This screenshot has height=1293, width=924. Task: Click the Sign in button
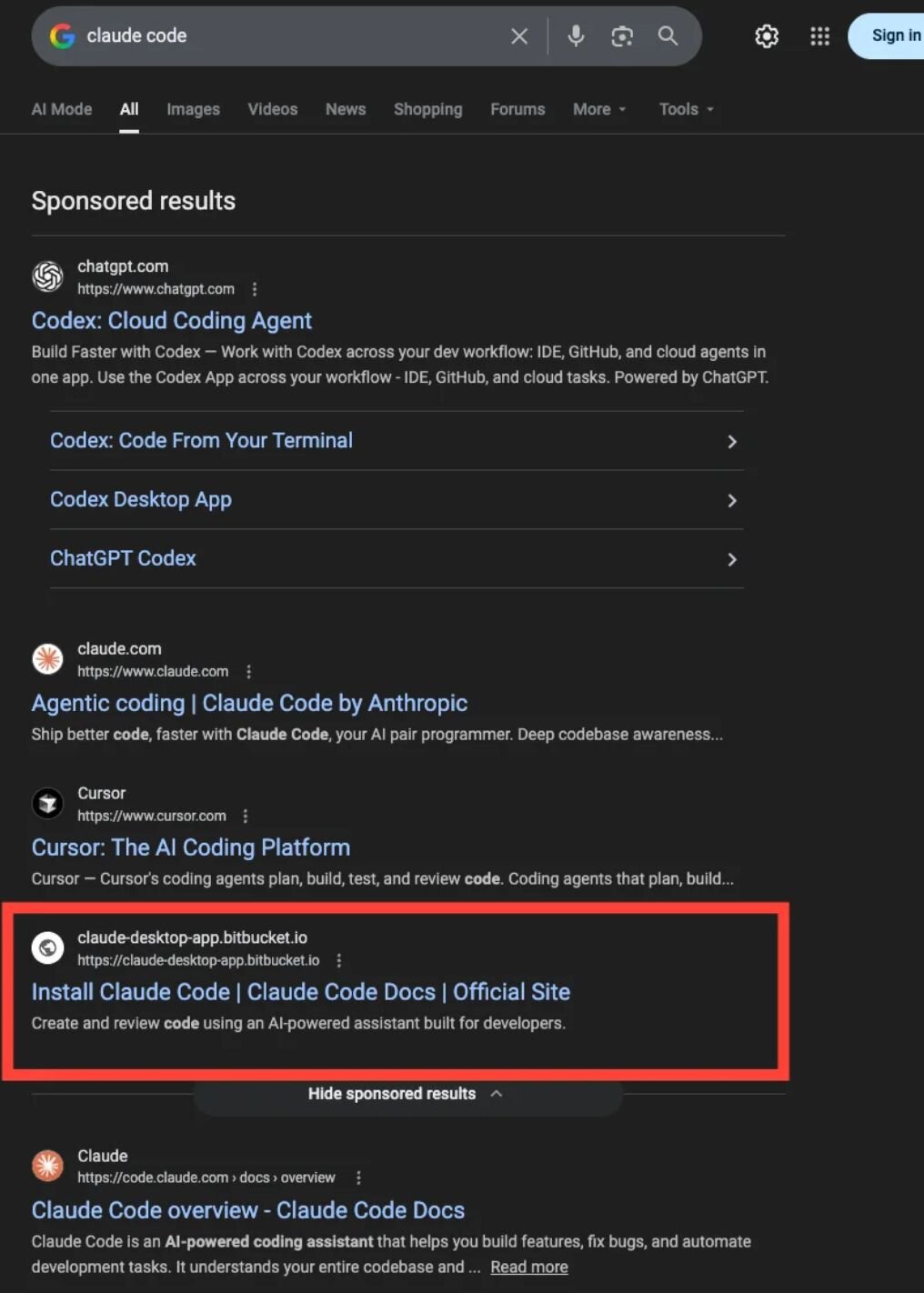pos(894,36)
